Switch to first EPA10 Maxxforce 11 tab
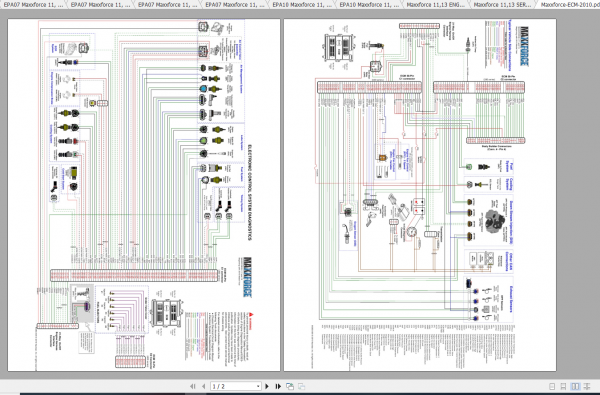 [x=302, y=5]
